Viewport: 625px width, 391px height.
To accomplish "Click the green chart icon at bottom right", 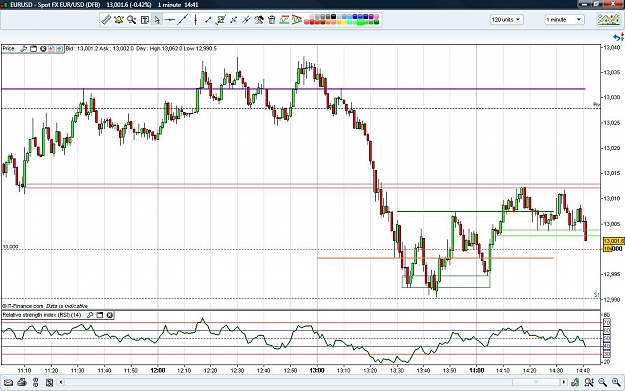I will (x=574, y=383).
